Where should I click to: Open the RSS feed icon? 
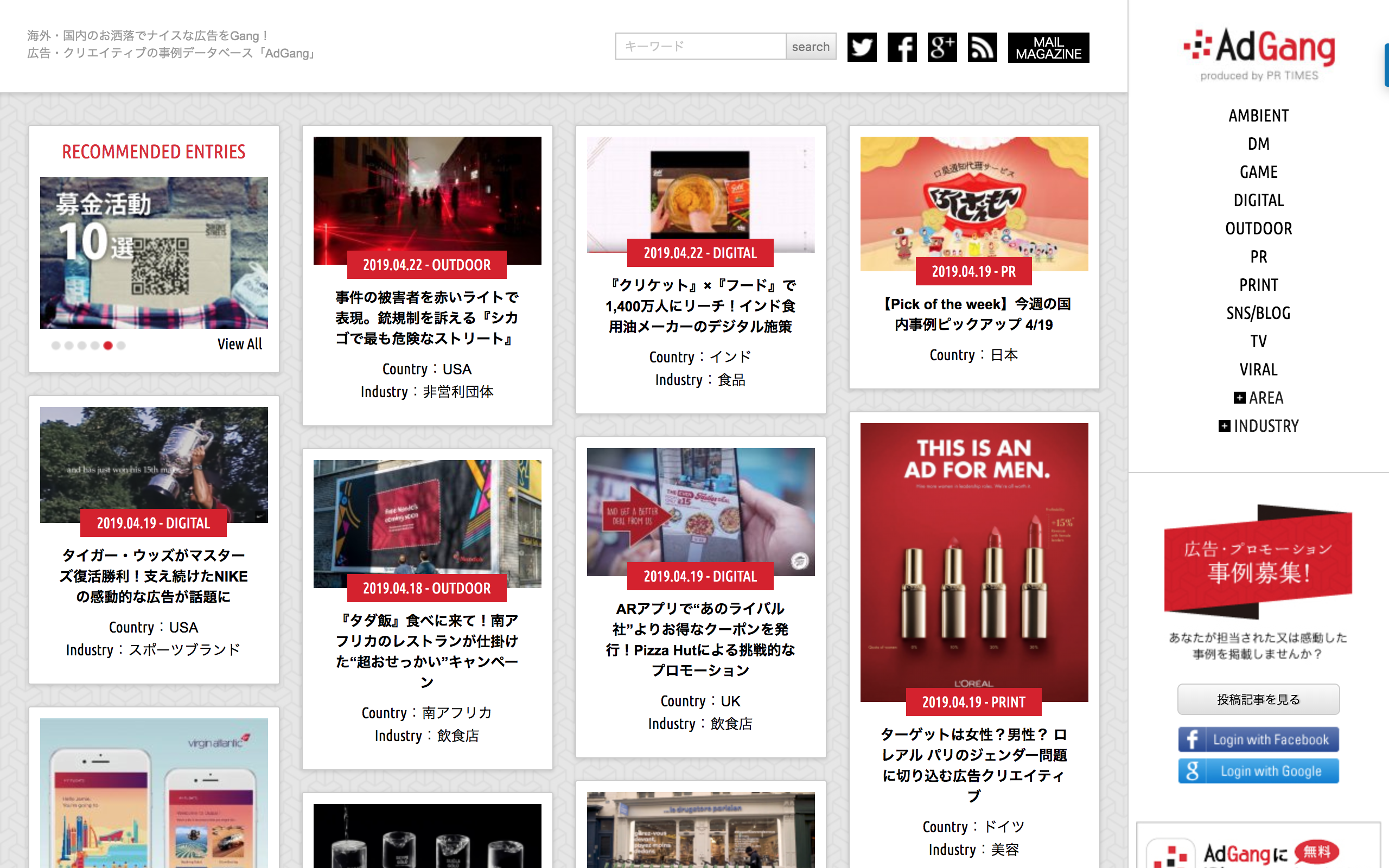click(982, 47)
